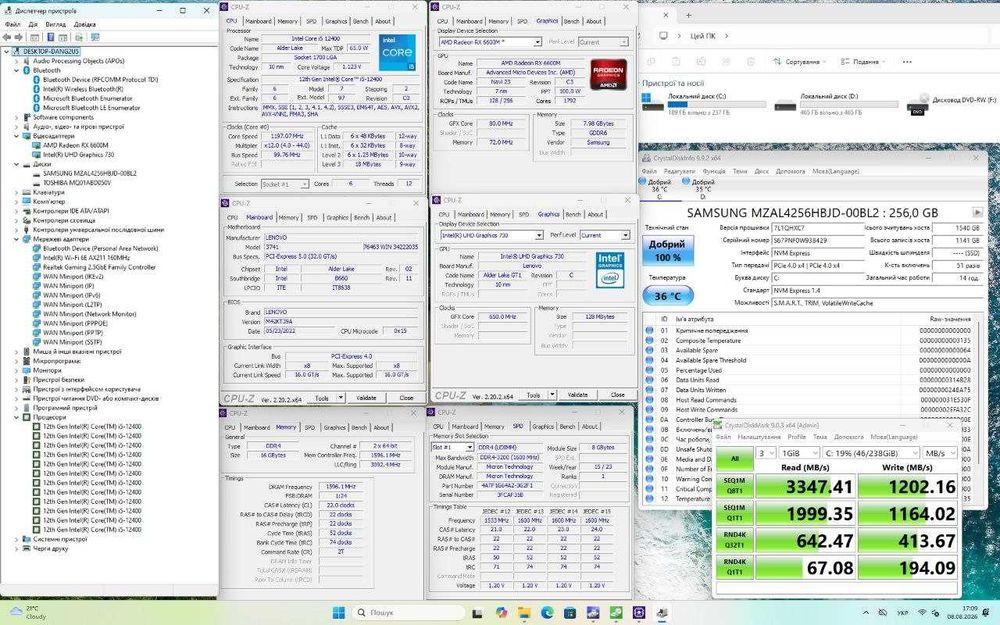Open network Wi-Fi tray icon
Image resolution: width=1000 pixels, height=625 pixels.
tap(922, 612)
